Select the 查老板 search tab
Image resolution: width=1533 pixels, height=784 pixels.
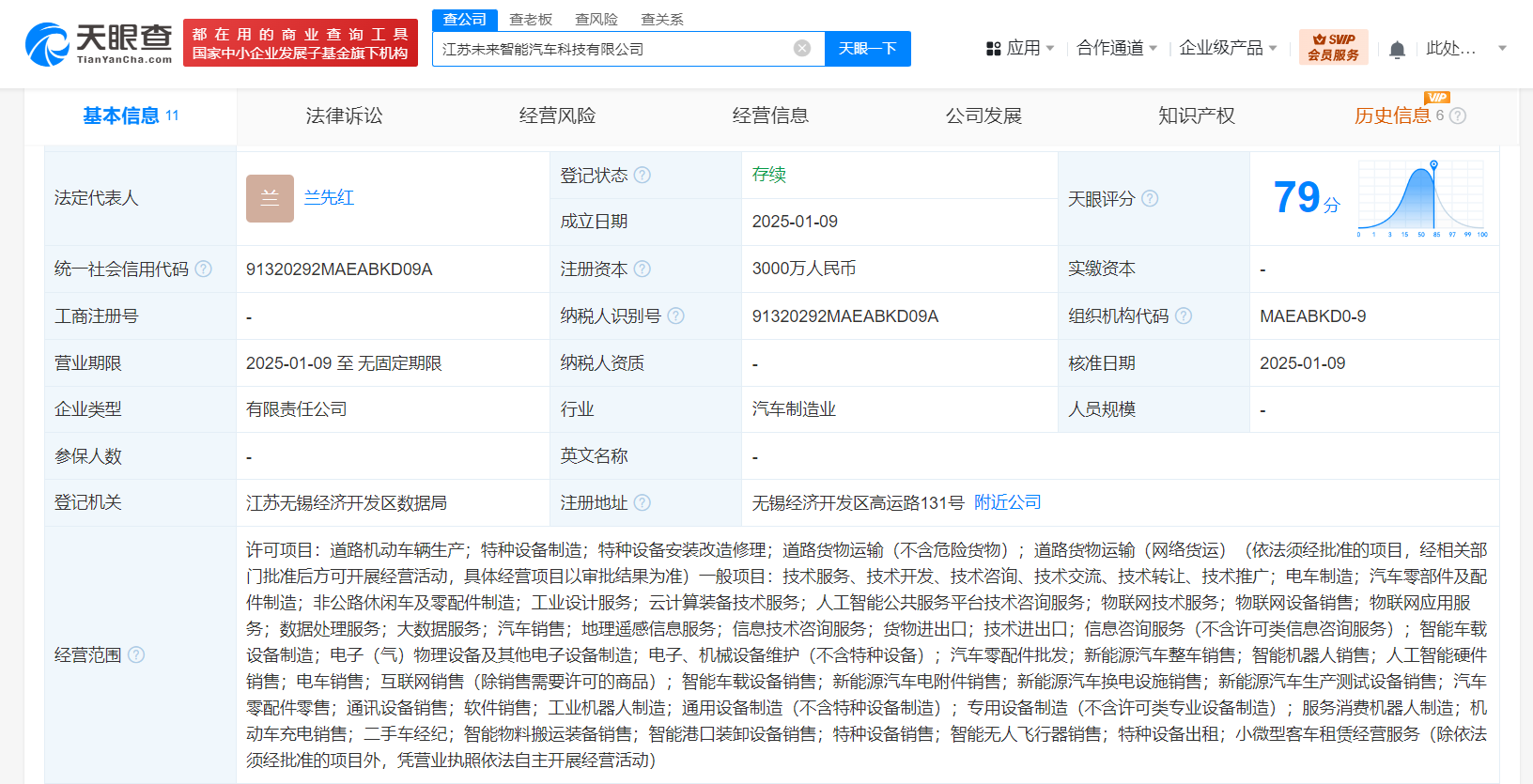(531, 19)
